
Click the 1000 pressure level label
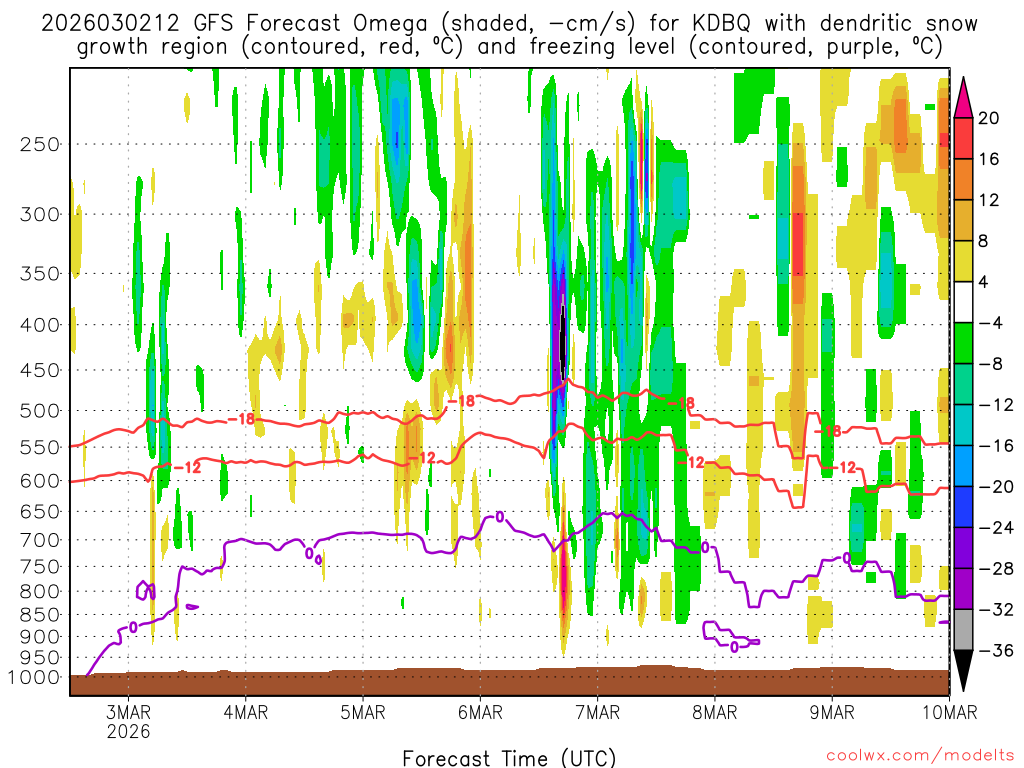pyautogui.click(x=35, y=678)
